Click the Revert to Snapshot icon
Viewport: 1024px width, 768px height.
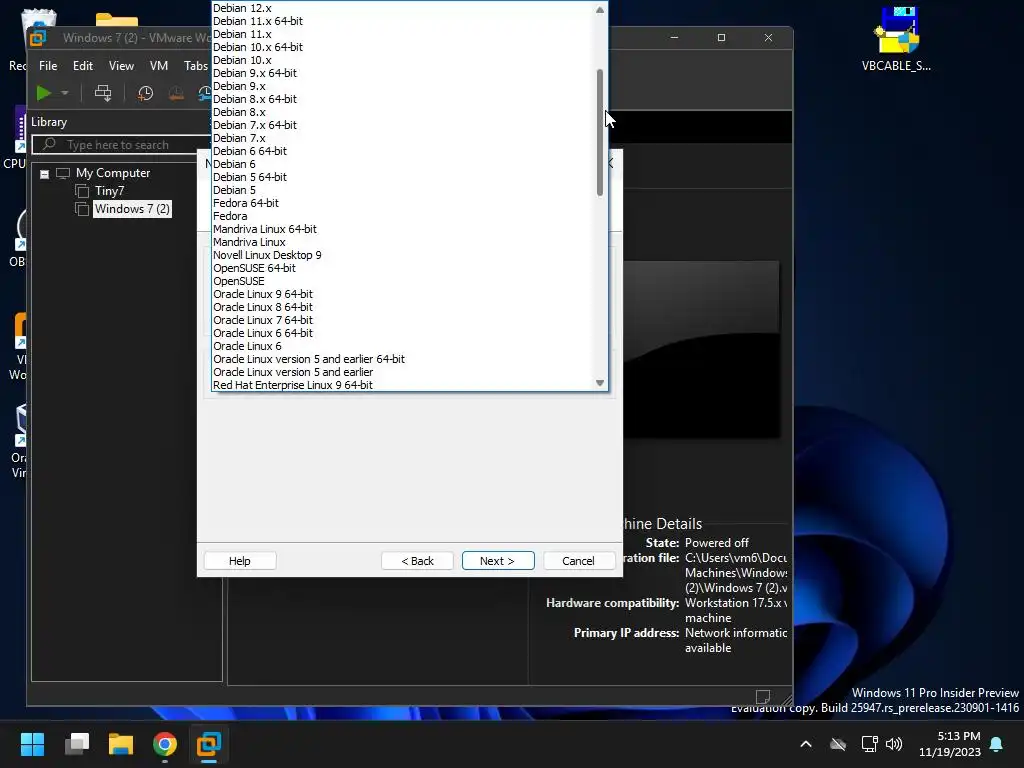176,93
